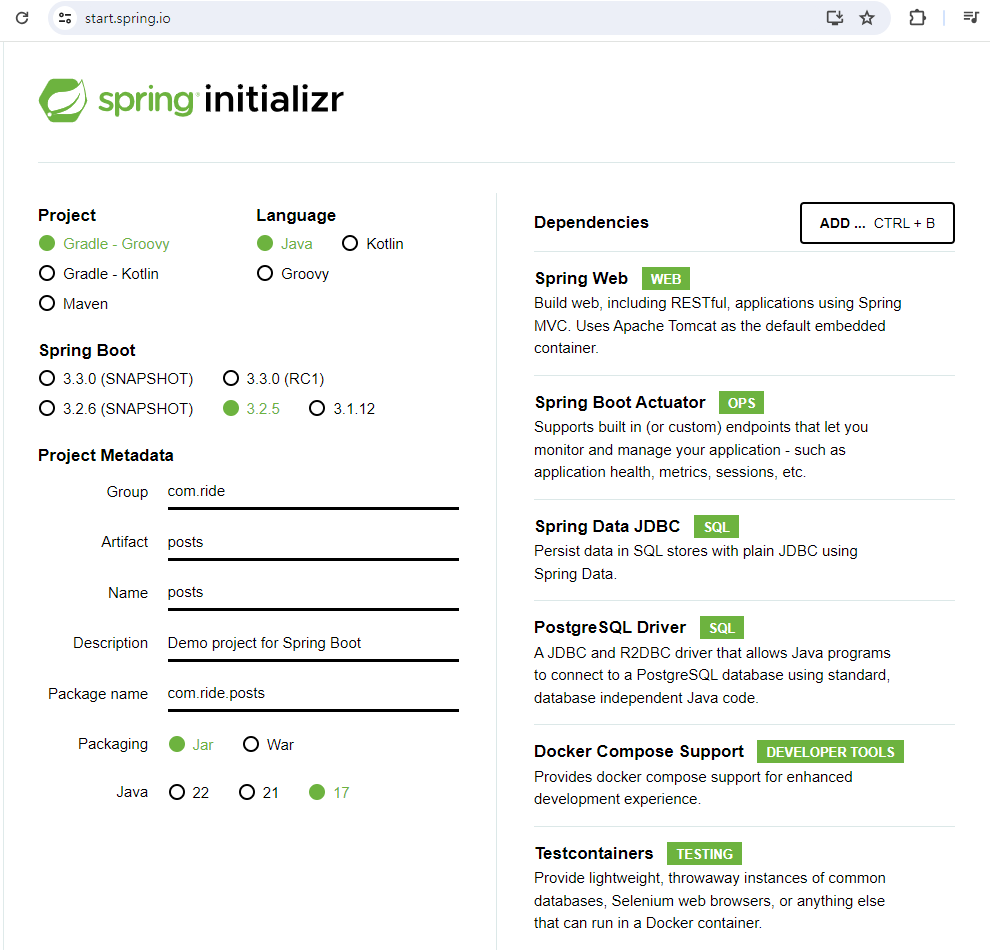The height and width of the screenshot is (950, 990).
Task: Select Spring Boot version 3.1.12
Action: pos(342,409)
